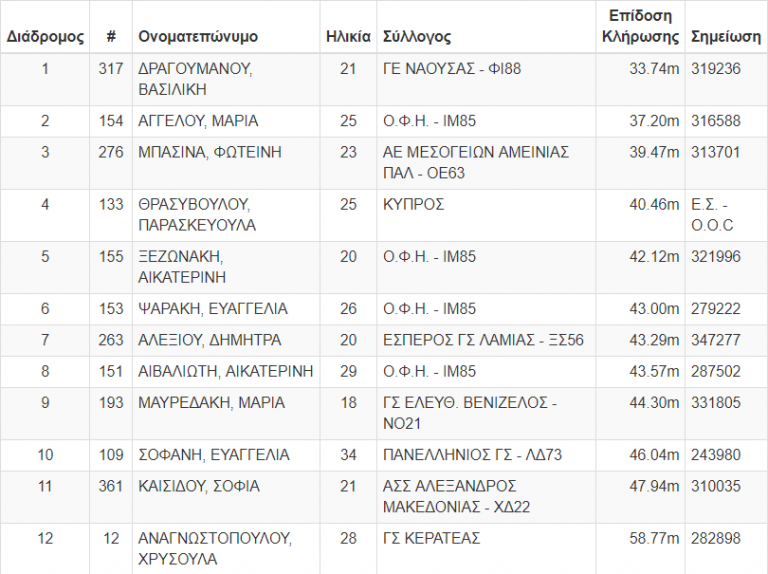The height and width of the screenshot is (574, 768).
Task: Click note number 279222
Action: pyautogui.click(x=716, y=309)
